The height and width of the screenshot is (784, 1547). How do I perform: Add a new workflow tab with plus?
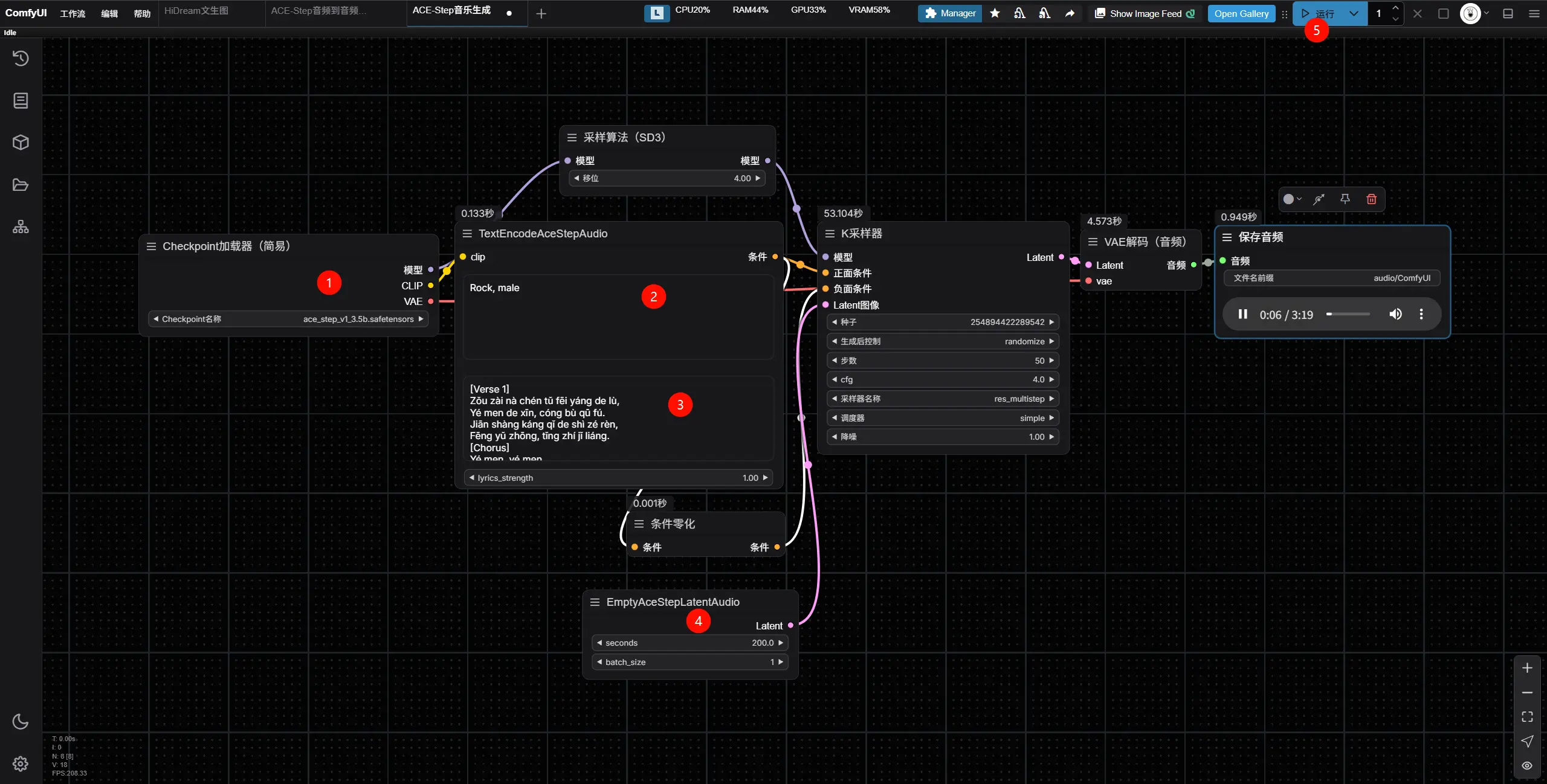(x=541, y=13)
